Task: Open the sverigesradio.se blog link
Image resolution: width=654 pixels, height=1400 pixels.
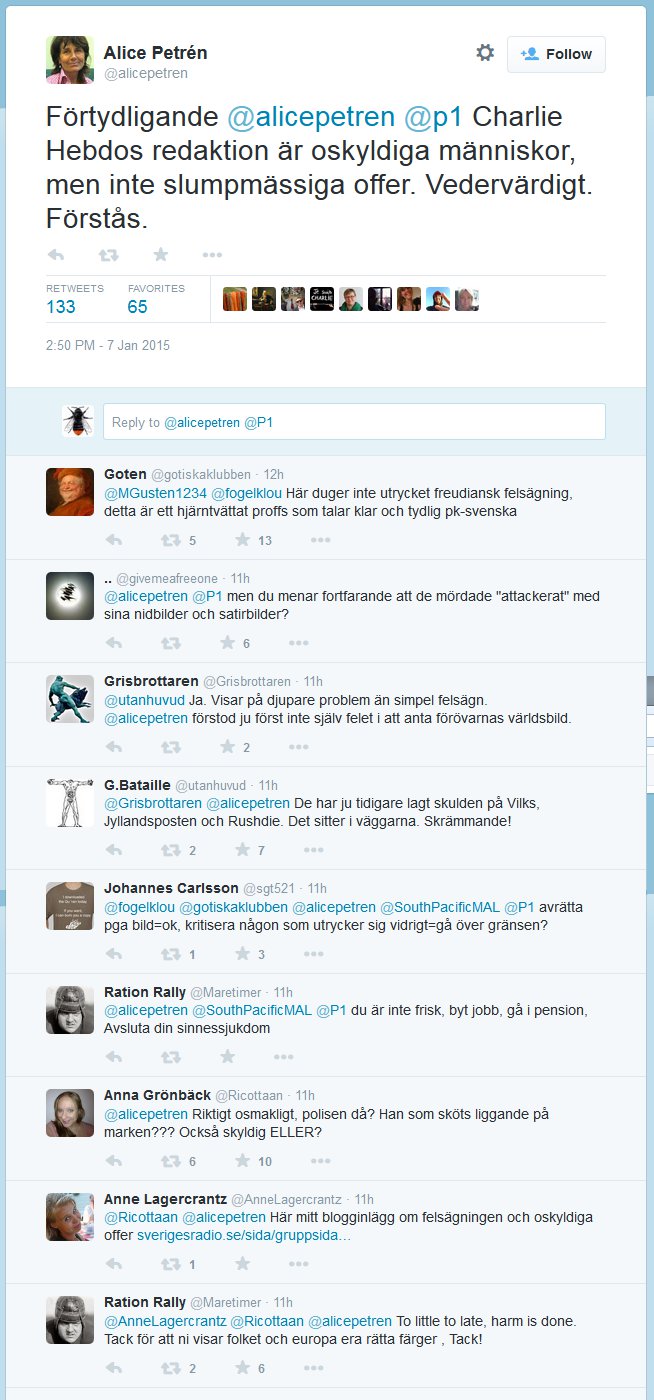Action: coord(244,1235)
